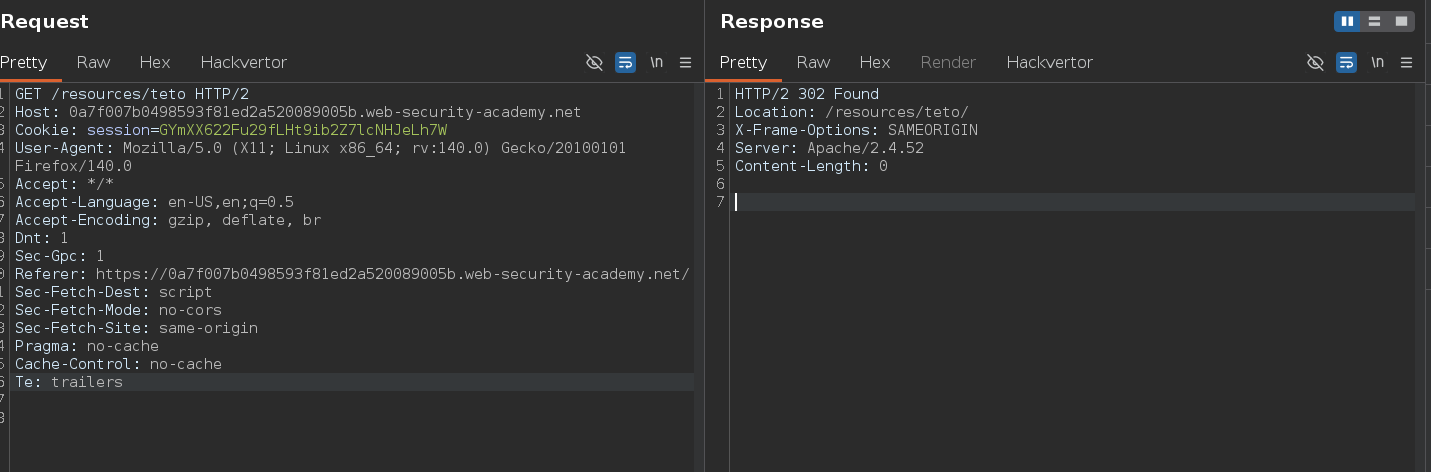Toggle \n newline display in Request
Viewport: 1431px width, 472px height.
[657, 62]
